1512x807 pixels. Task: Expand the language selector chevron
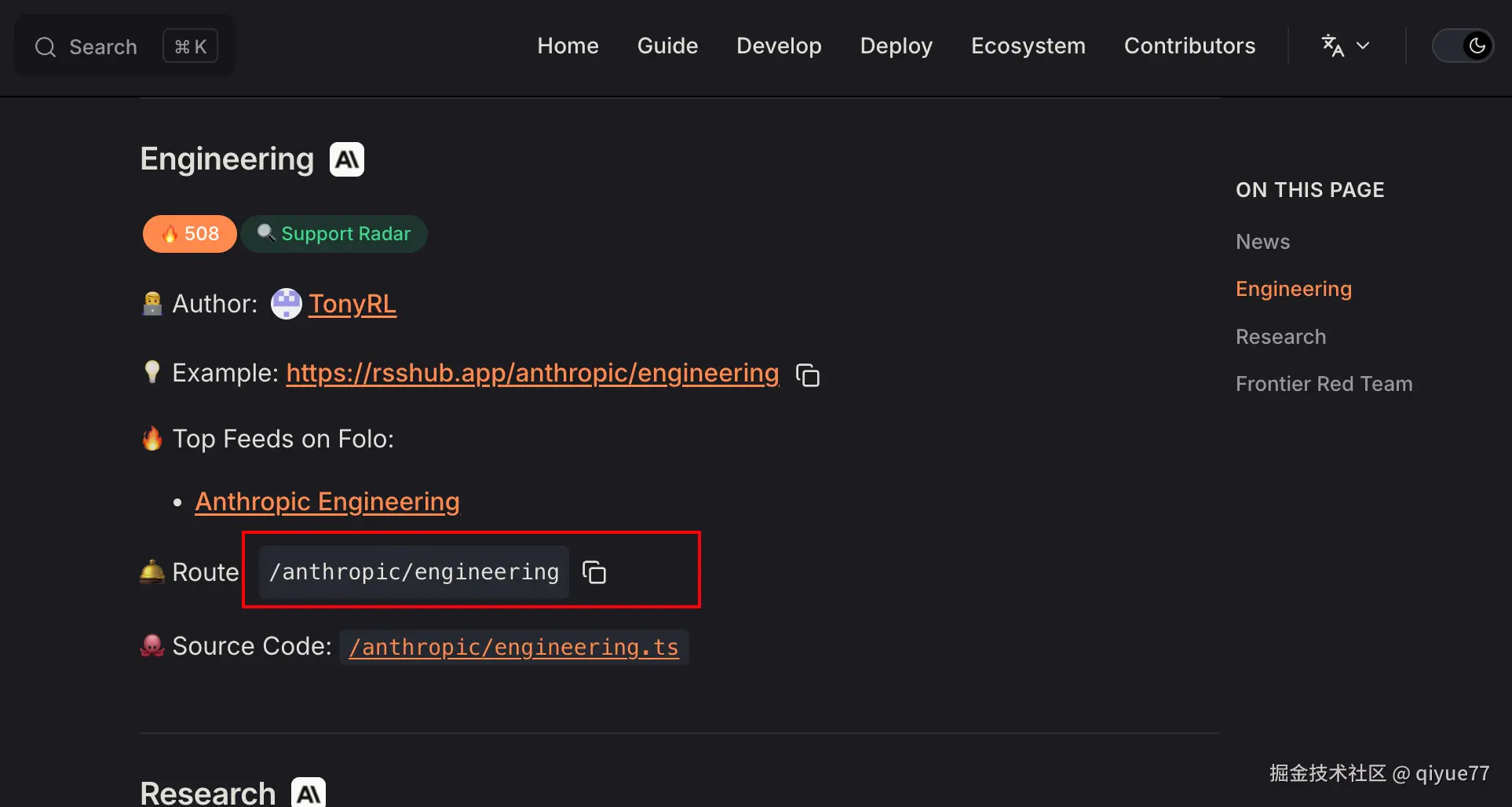click(1363, 46)
